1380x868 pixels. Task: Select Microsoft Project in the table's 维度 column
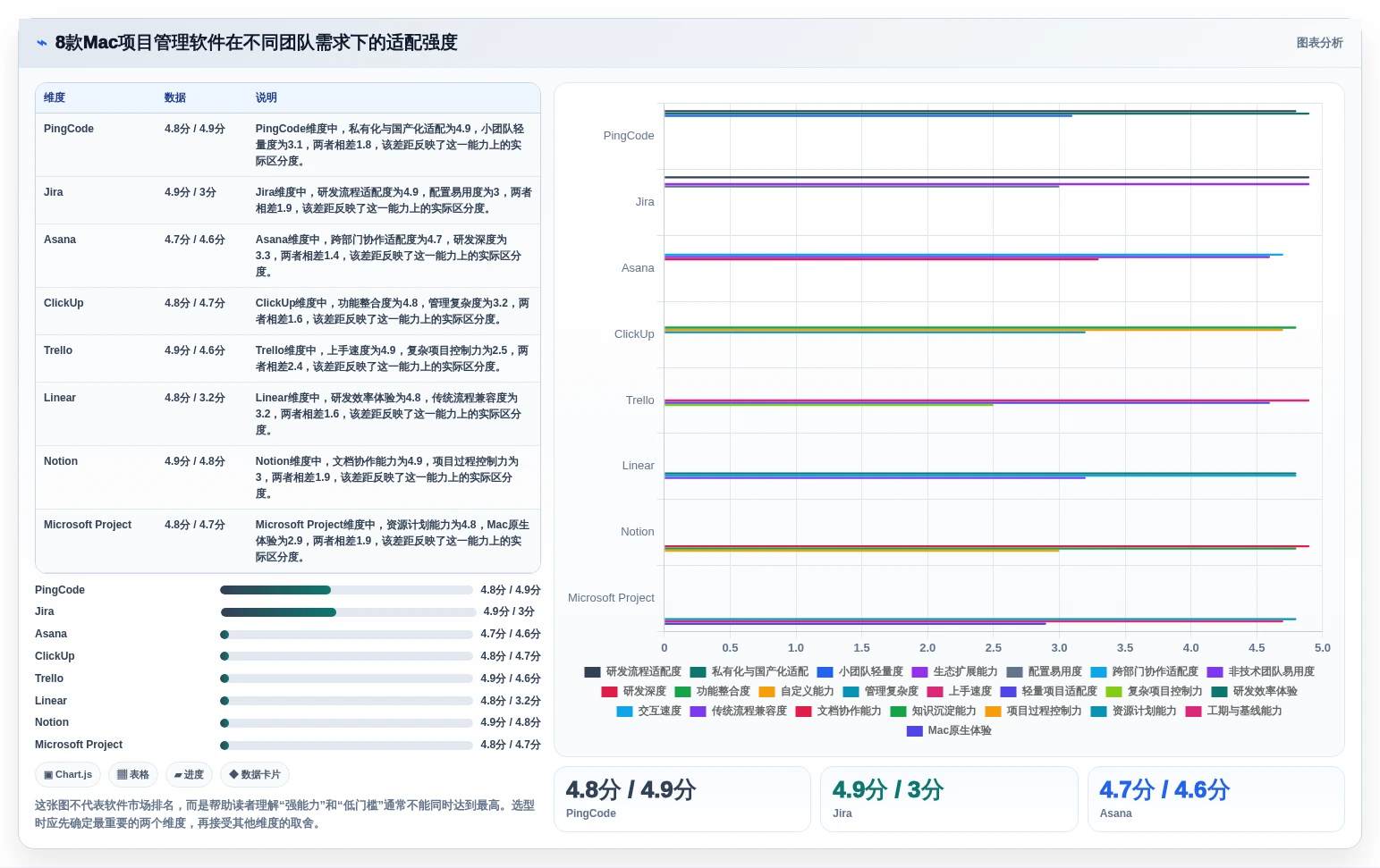(88, 525)
